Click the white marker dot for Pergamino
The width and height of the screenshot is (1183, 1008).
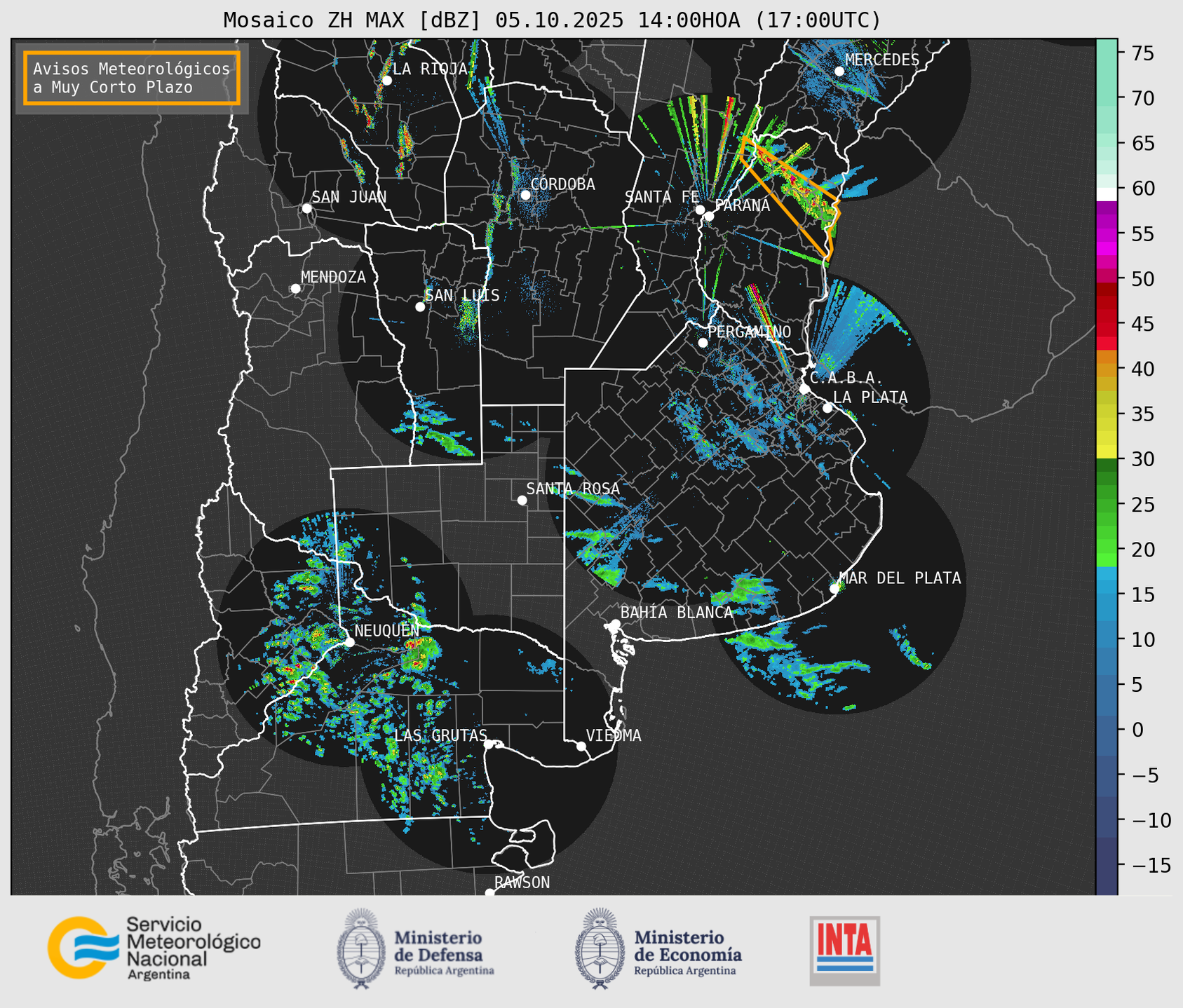point(703,343)
